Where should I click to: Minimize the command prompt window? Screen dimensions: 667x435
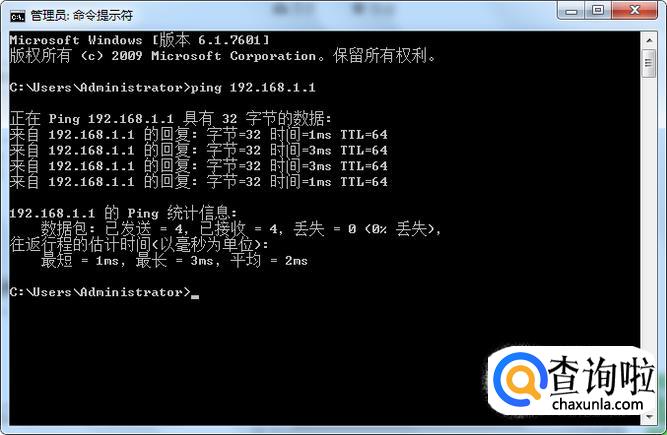tap(571, 11)
